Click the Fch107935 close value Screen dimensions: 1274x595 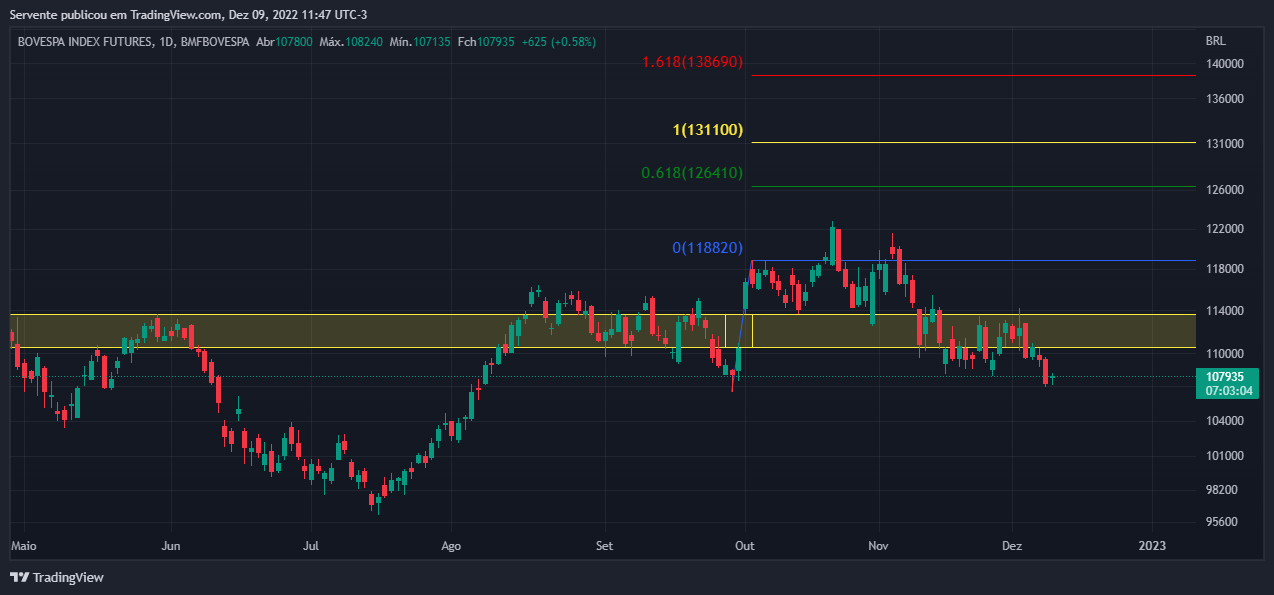pos(485,42)
